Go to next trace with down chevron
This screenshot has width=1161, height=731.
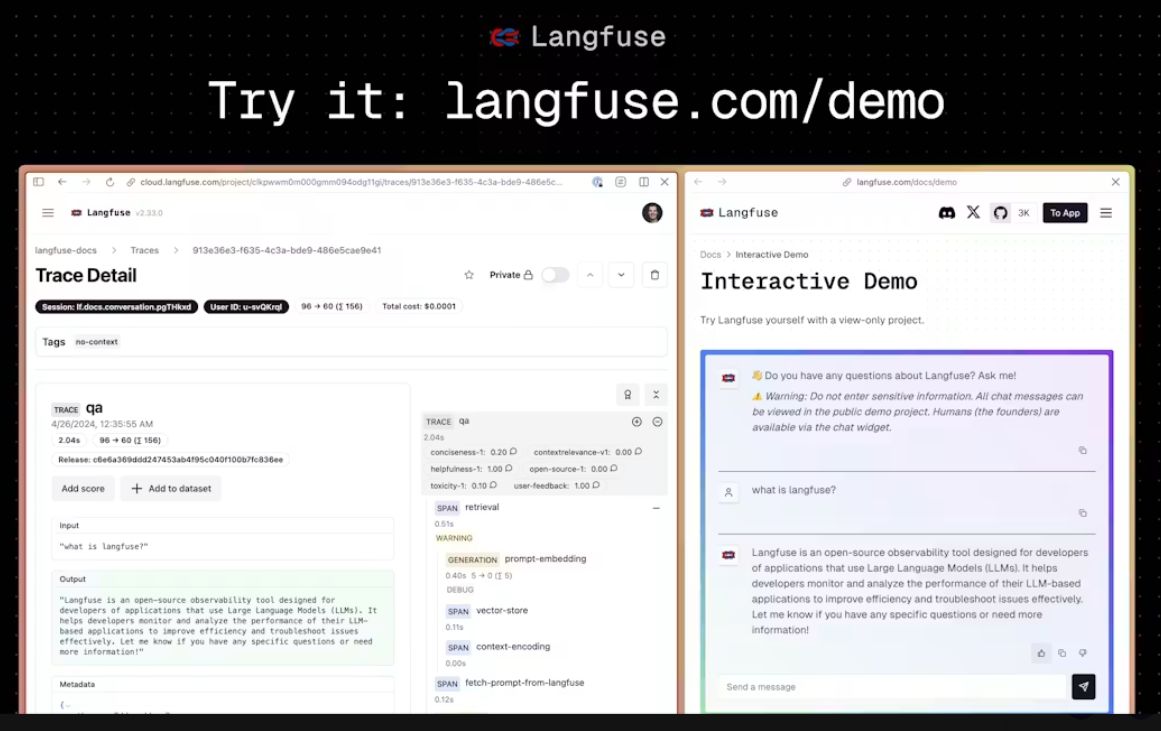pos(621,275)
